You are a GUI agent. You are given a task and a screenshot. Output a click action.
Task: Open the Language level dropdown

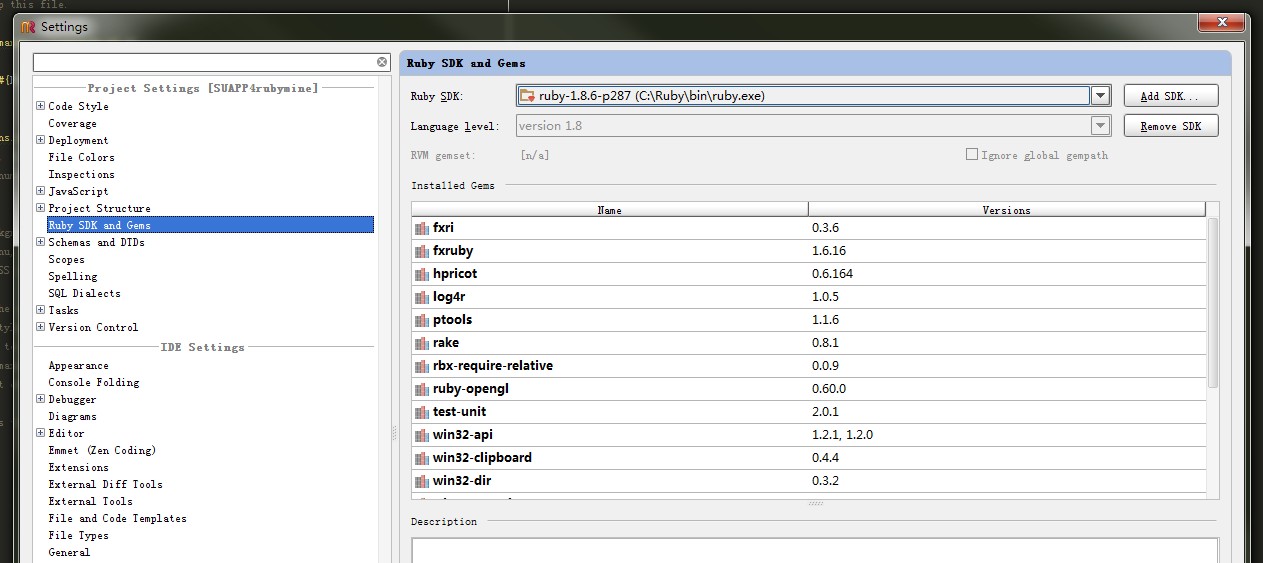tap(1101, 126)
